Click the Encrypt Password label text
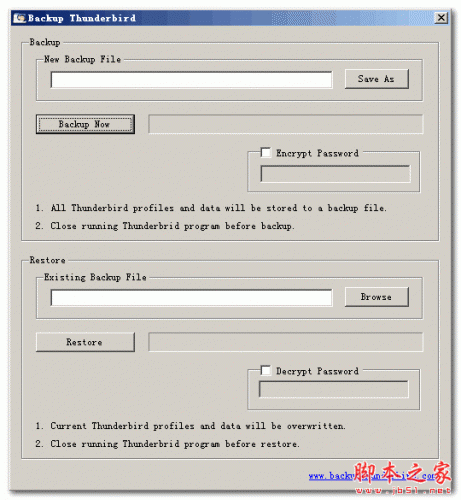Screen dimensions: 461x500 (317, 153)
